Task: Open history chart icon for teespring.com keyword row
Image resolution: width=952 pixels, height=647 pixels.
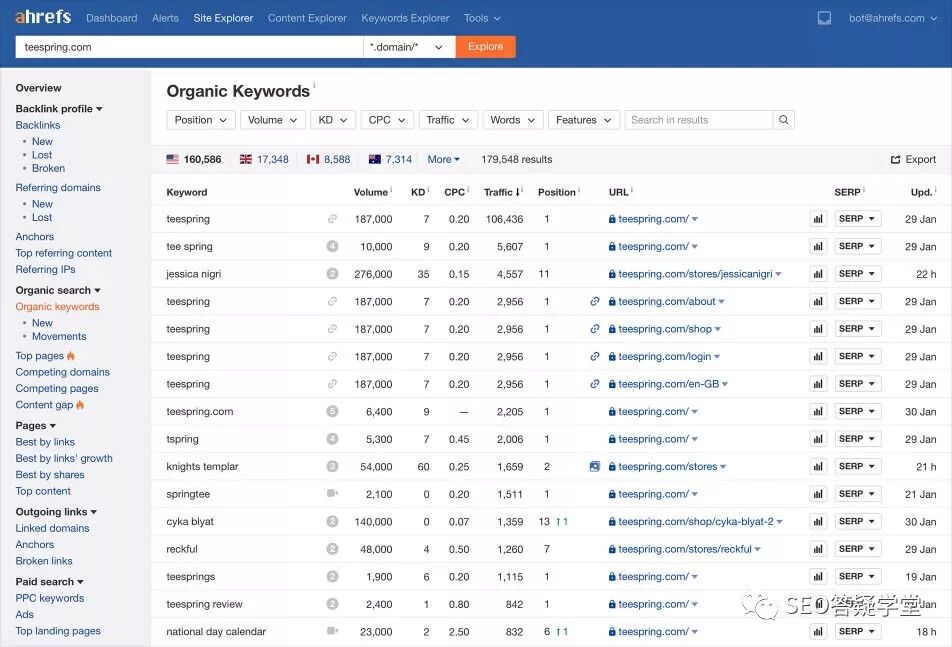Action: click(x=818, y=412)
